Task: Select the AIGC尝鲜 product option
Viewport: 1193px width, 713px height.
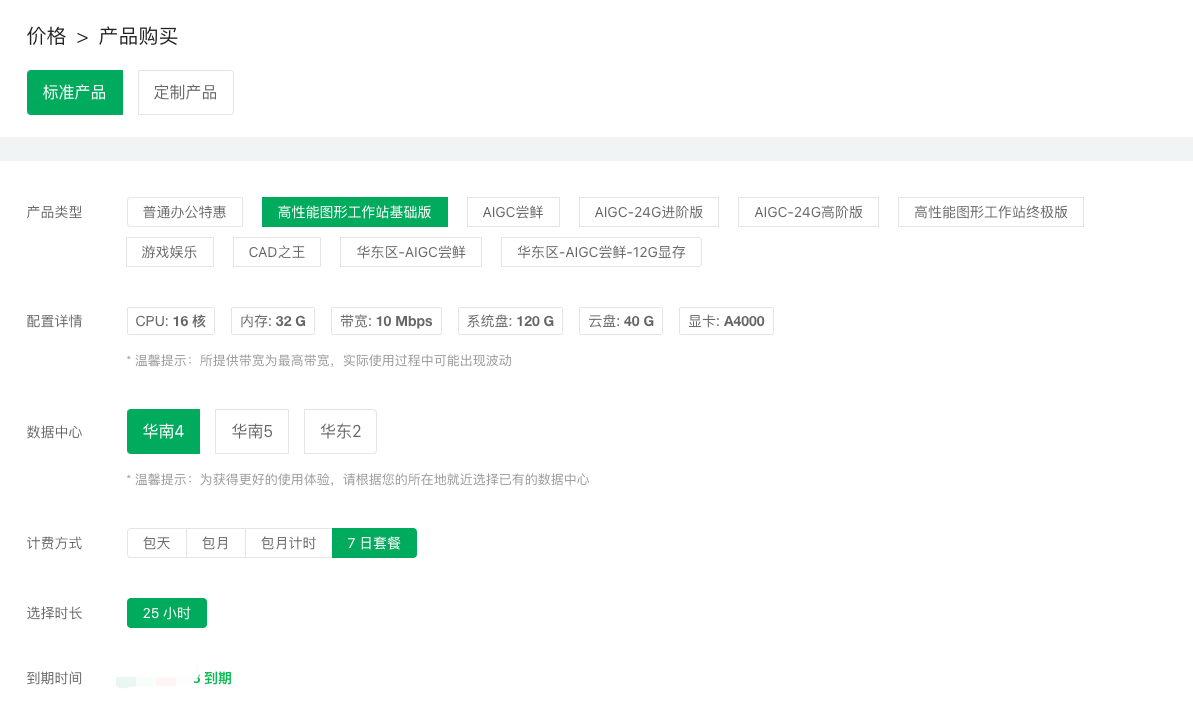Action: (x=513, y=212)
